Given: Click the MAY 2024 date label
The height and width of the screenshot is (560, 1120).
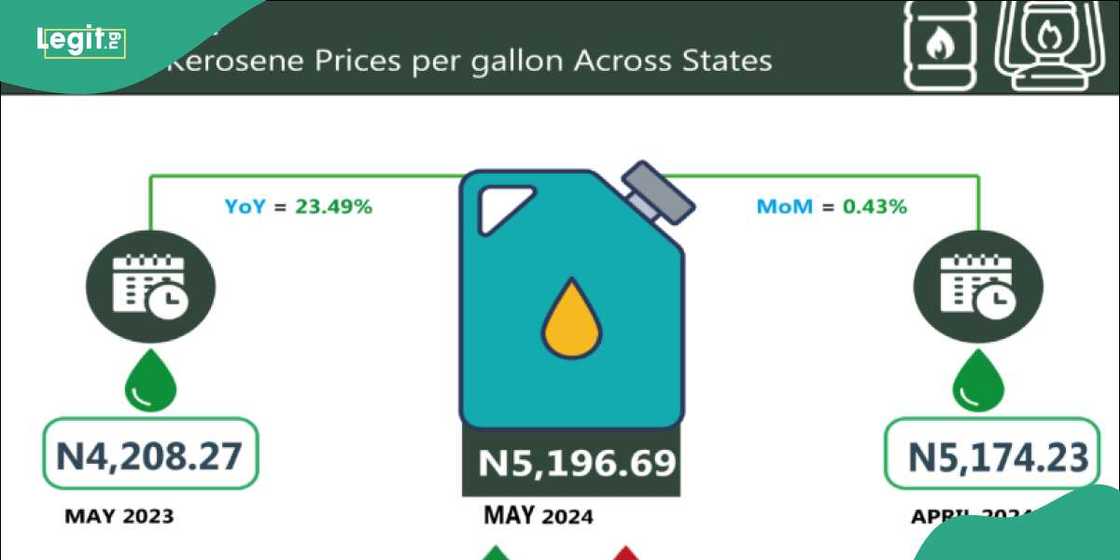Looking at the screenshot, I should 538,516.
